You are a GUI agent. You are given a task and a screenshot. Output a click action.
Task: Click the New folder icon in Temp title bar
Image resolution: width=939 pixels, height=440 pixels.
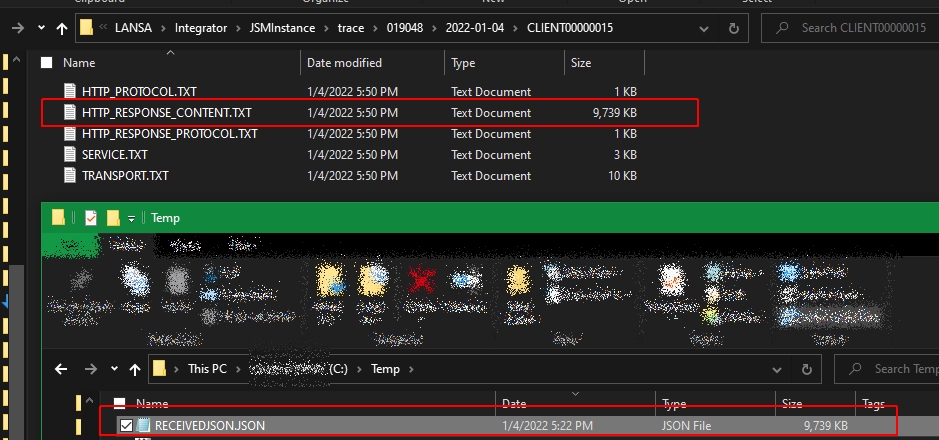113,217
